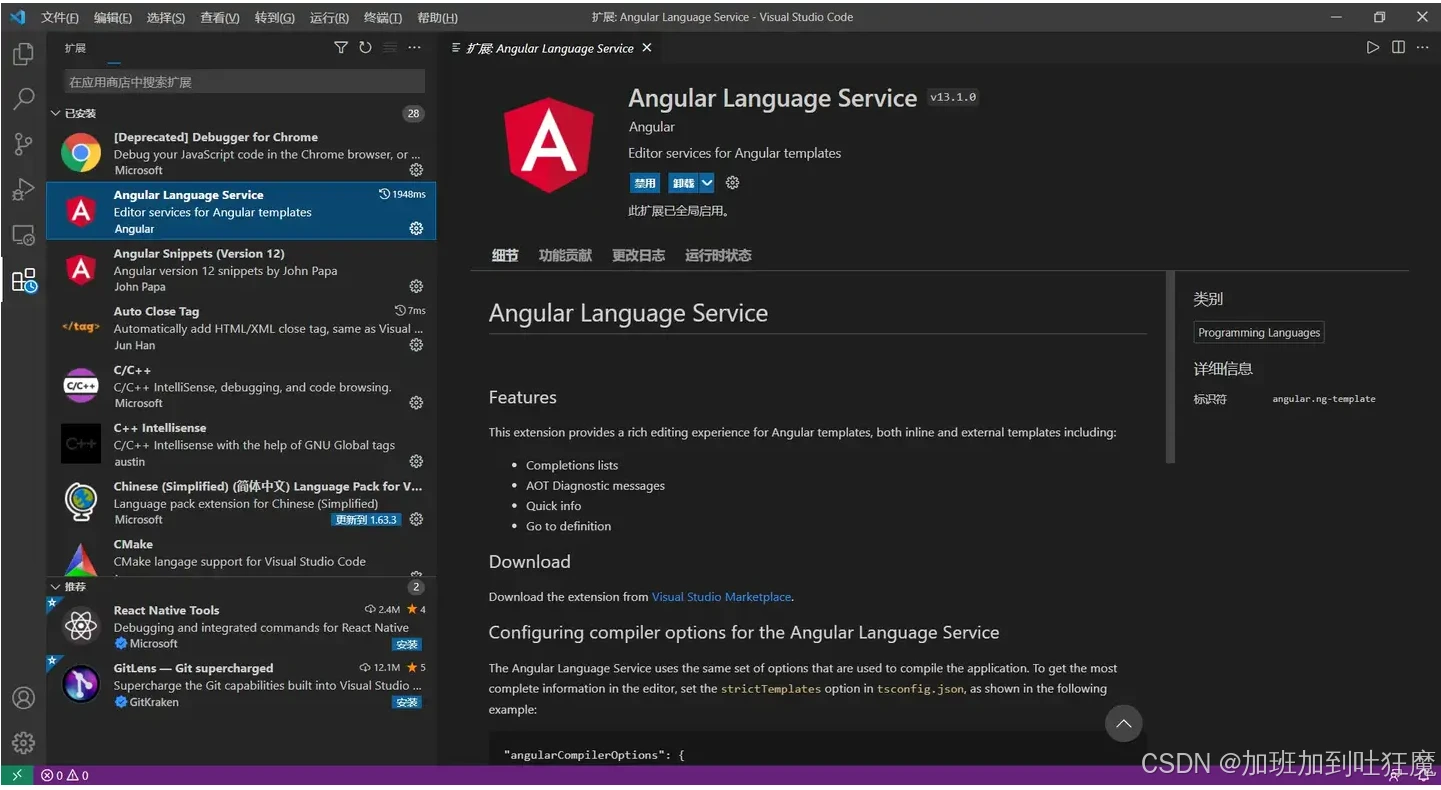Click gear for Angular Language Service in list
1441x790 pixels.
(x=416, y=228)
